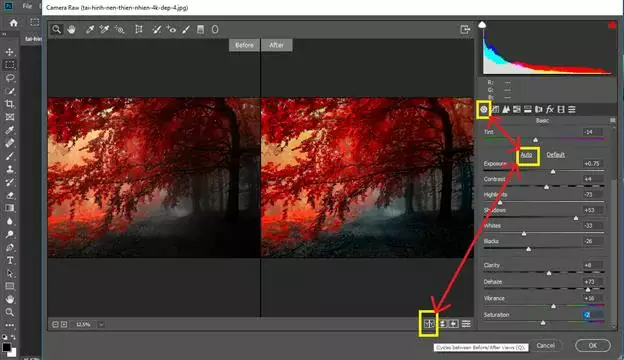Open Photoshop File menu
Screen dimensions: 624x360
[x=27, y=6]
